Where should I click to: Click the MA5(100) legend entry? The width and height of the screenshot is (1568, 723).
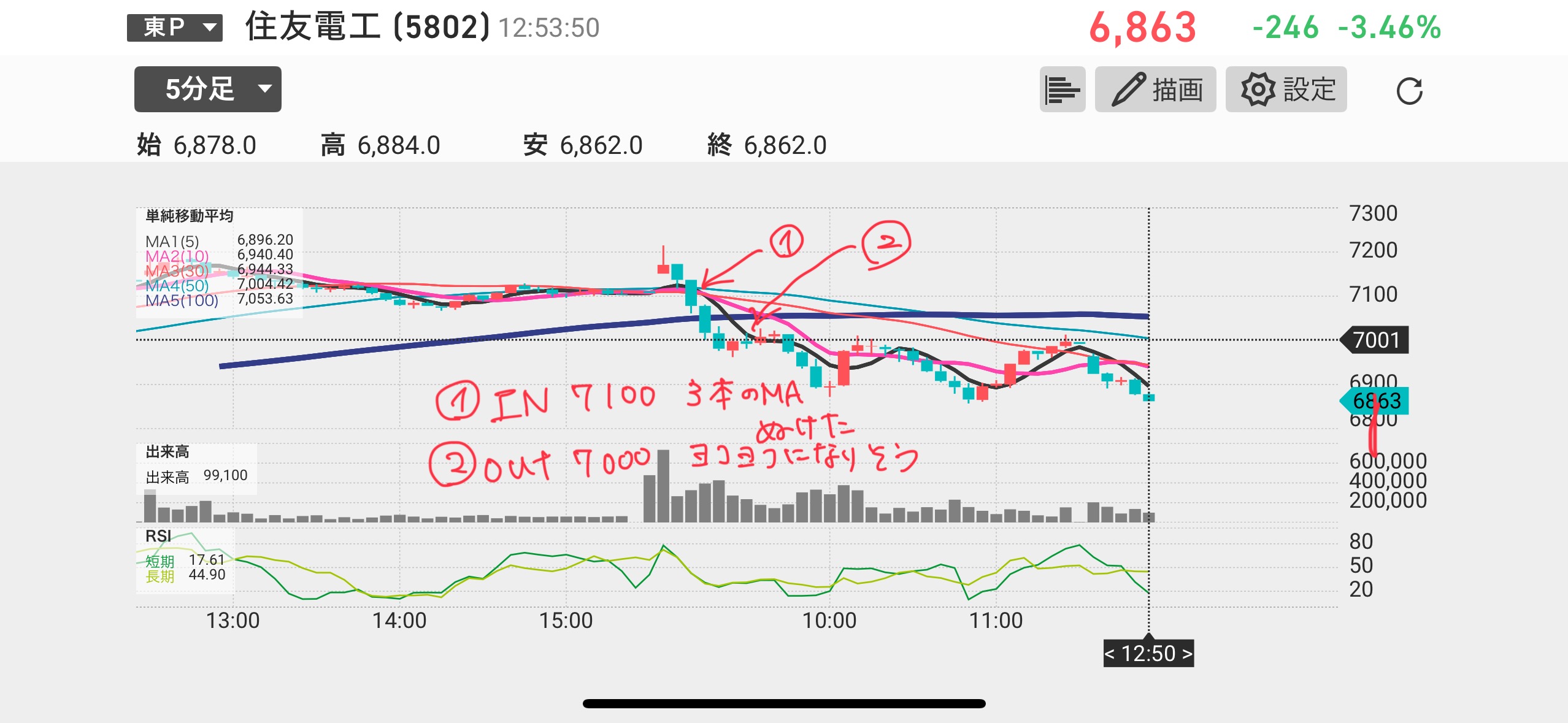pos(182,300)
